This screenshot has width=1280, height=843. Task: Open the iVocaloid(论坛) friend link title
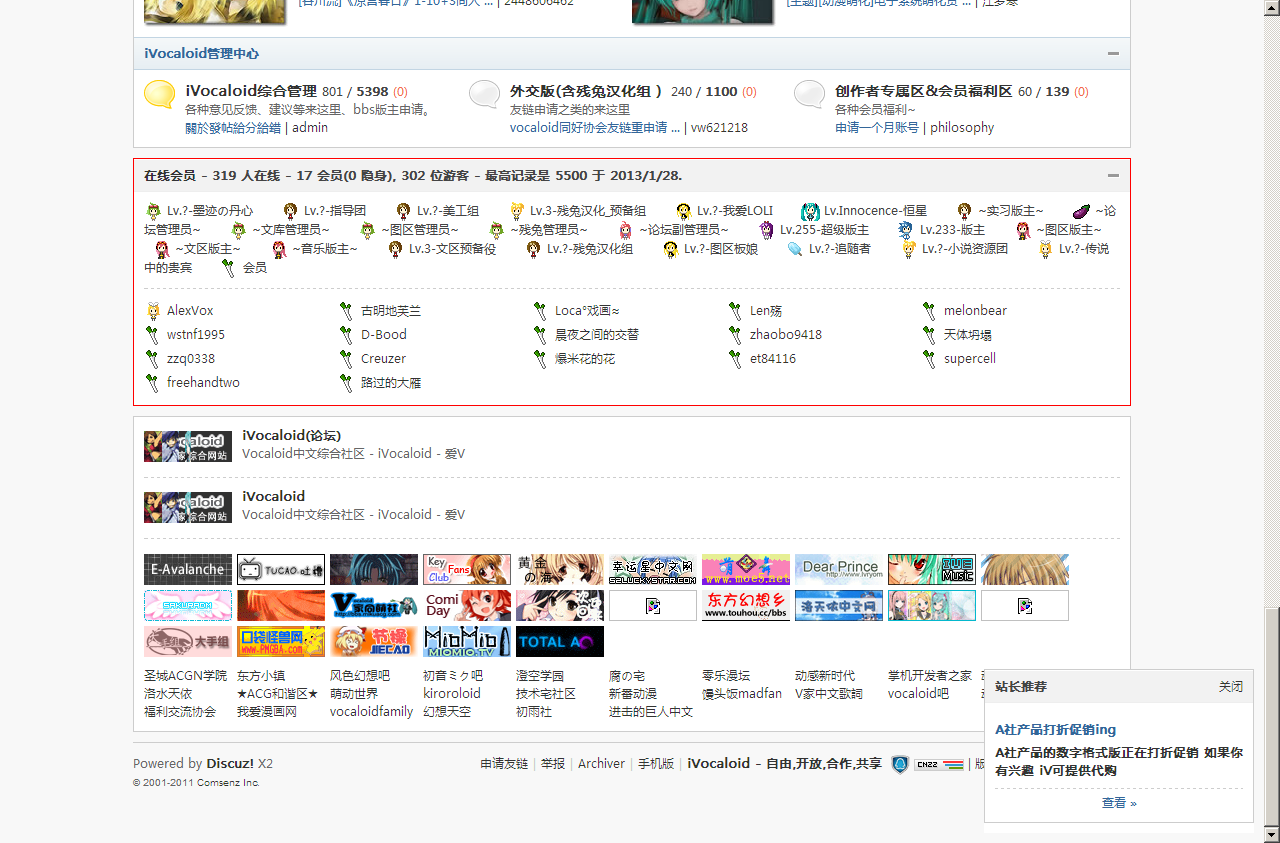pos(292,435)
